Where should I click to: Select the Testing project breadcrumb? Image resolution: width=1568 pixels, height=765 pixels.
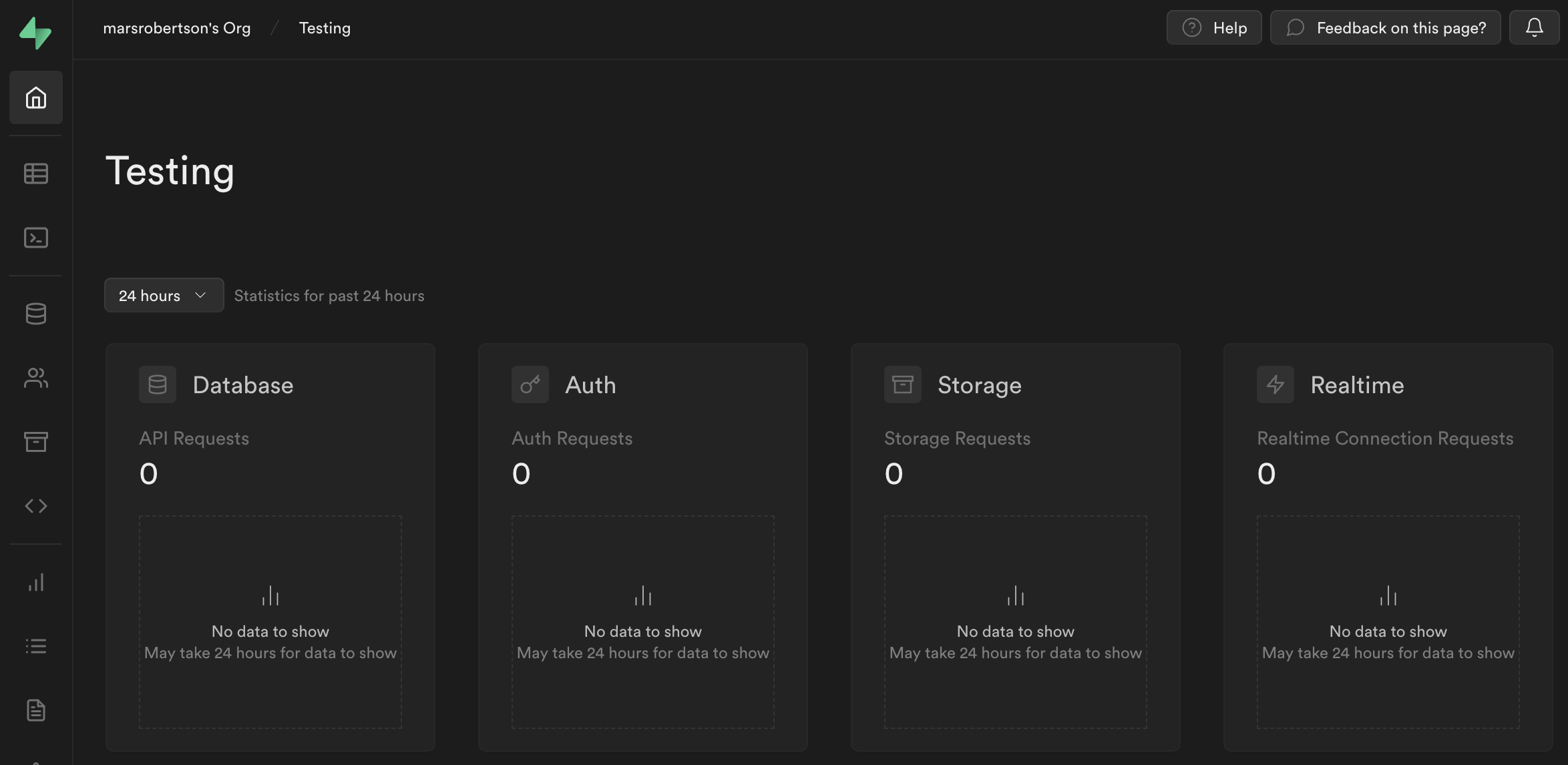[x=325, y=28]
